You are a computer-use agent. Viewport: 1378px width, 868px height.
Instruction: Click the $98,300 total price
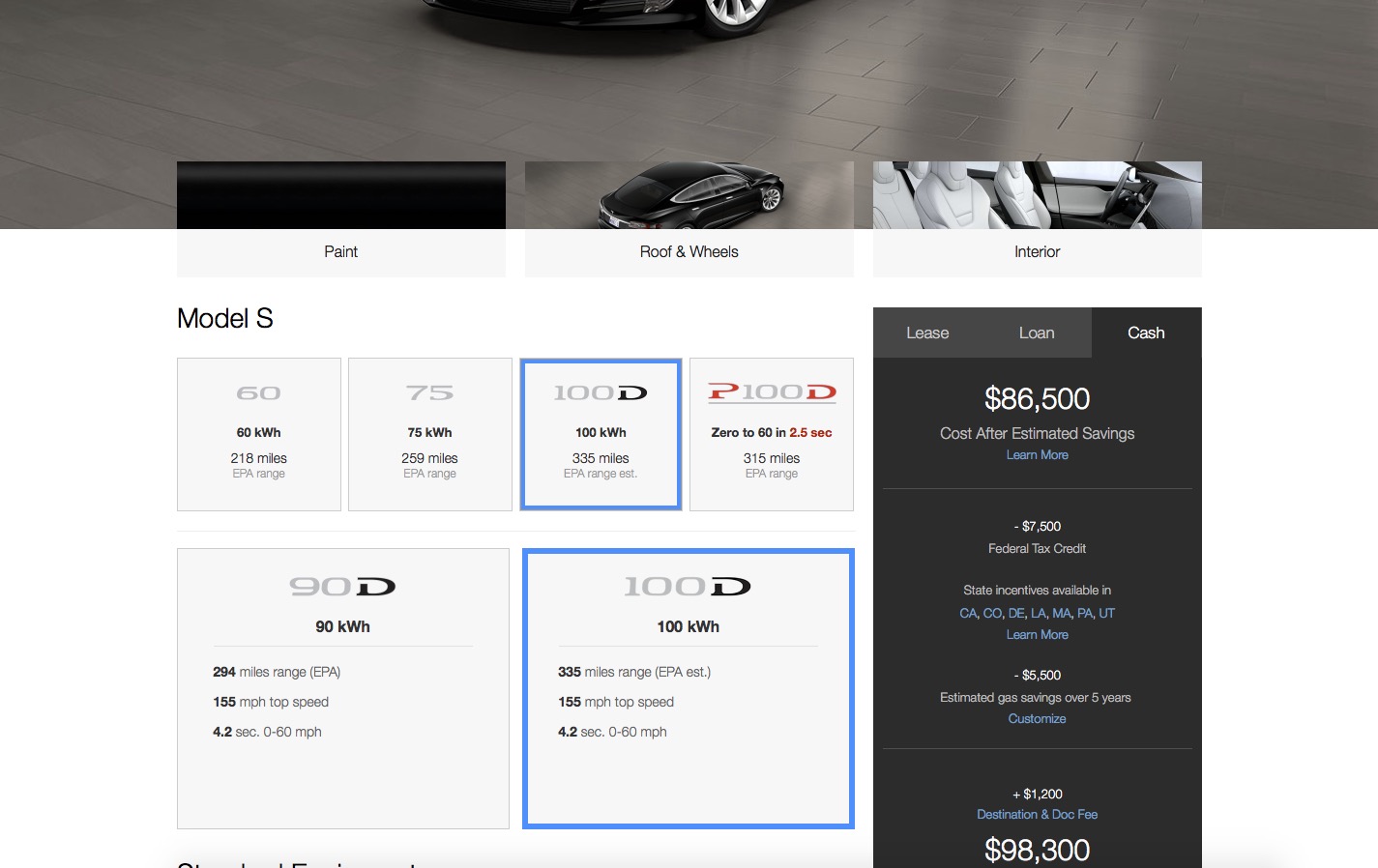[x=1037, y=851]
